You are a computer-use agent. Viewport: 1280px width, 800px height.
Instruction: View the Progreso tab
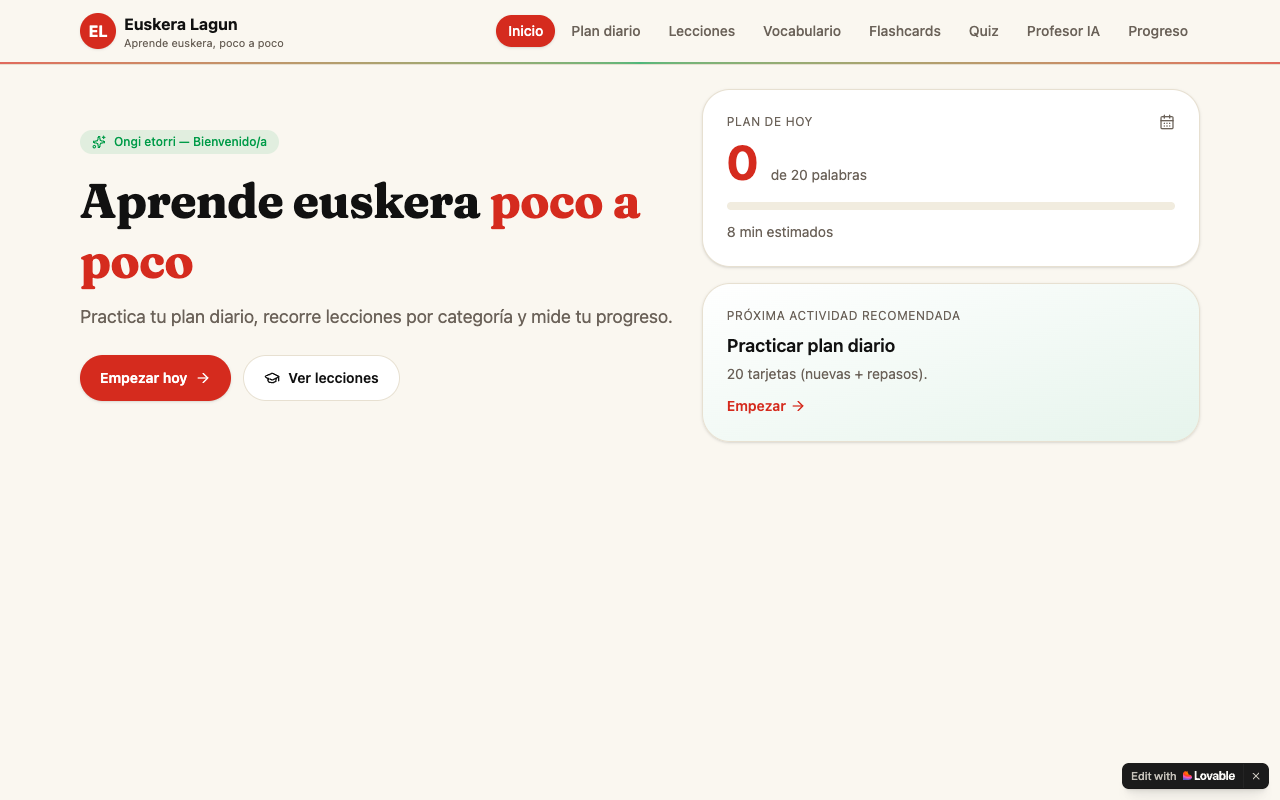[x=1158, y=31]
